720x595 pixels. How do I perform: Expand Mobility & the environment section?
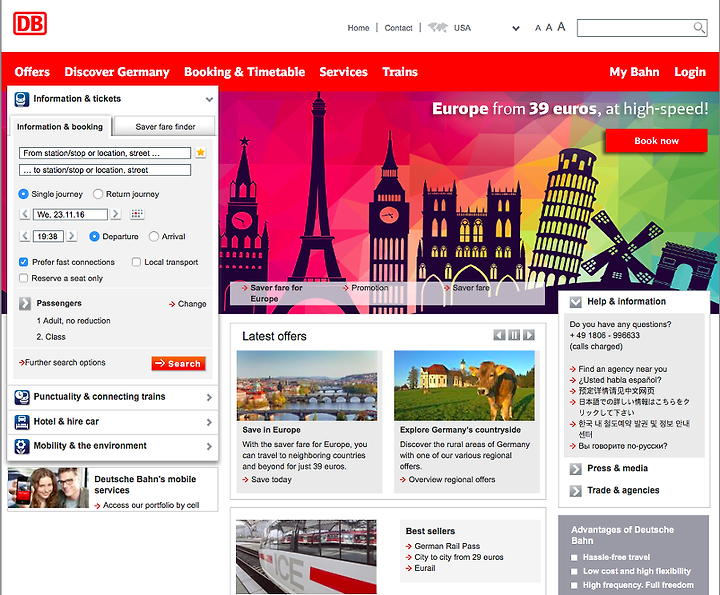[209, 446]
